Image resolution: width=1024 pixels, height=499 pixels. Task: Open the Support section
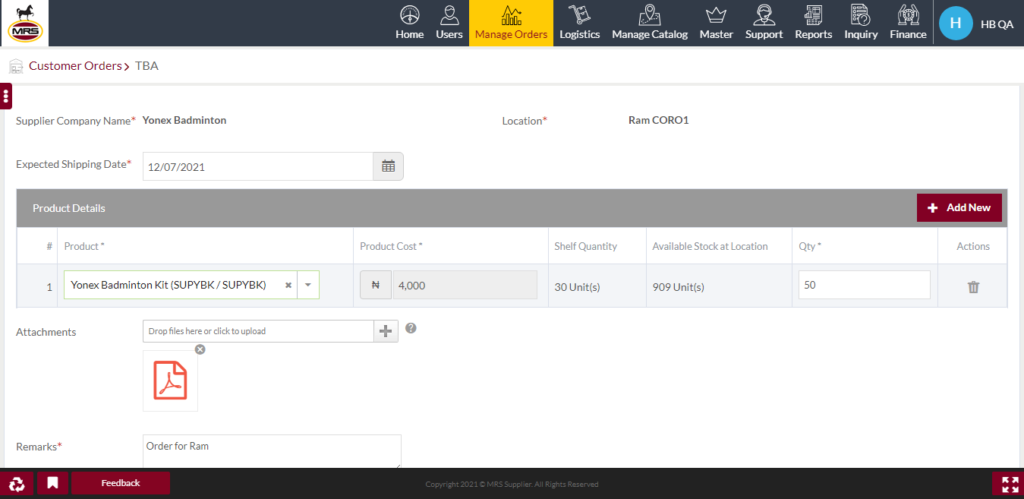click(763, 23)
